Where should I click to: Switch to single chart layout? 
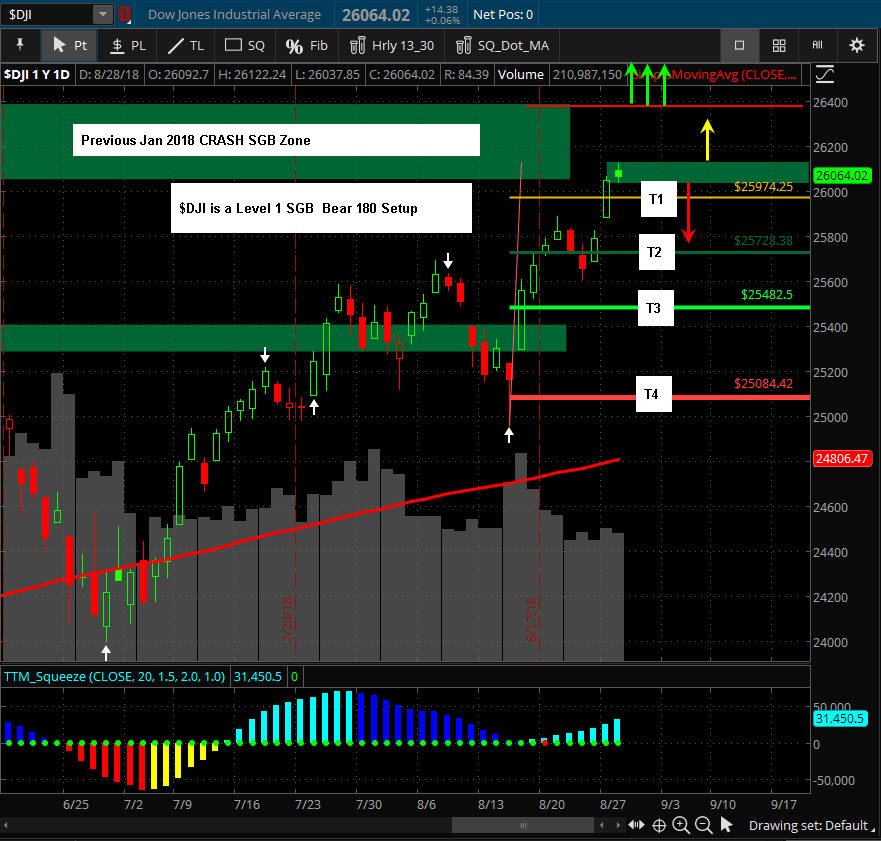pos(740,45)
